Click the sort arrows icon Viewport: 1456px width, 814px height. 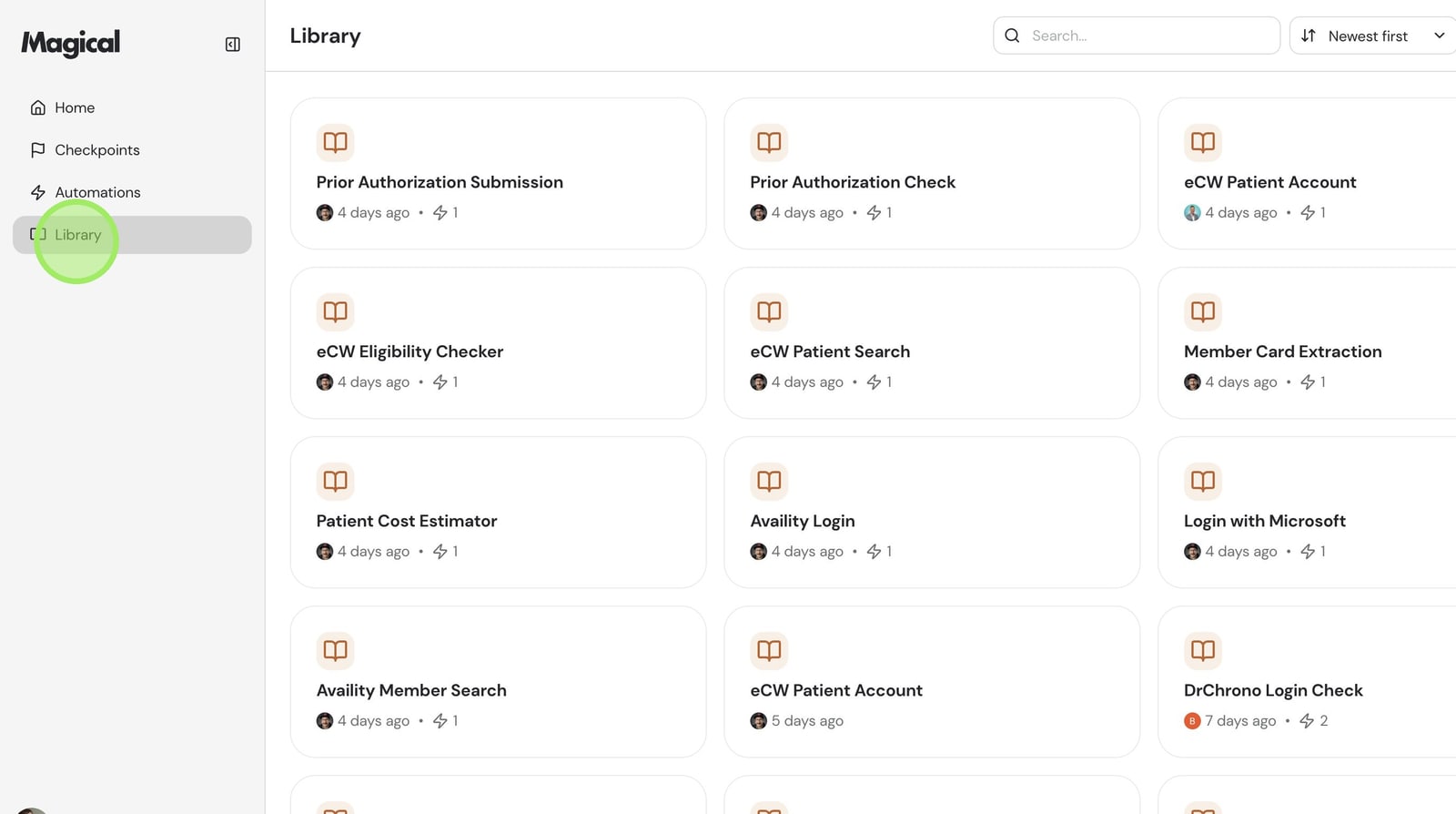(1309, 36)
